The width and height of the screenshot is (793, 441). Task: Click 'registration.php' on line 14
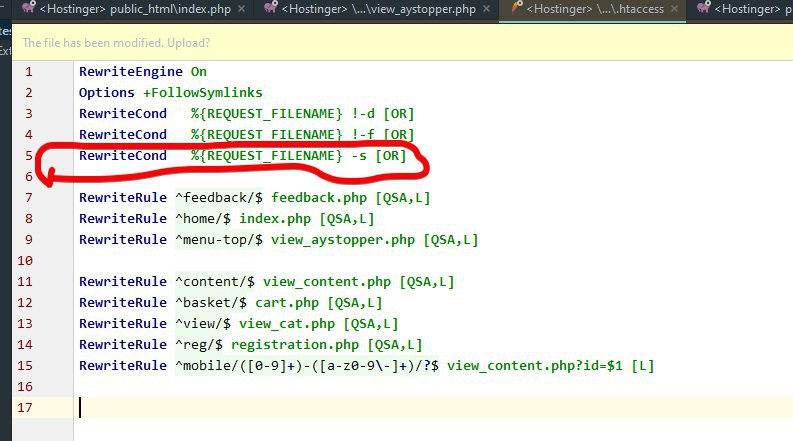point(295,345)
